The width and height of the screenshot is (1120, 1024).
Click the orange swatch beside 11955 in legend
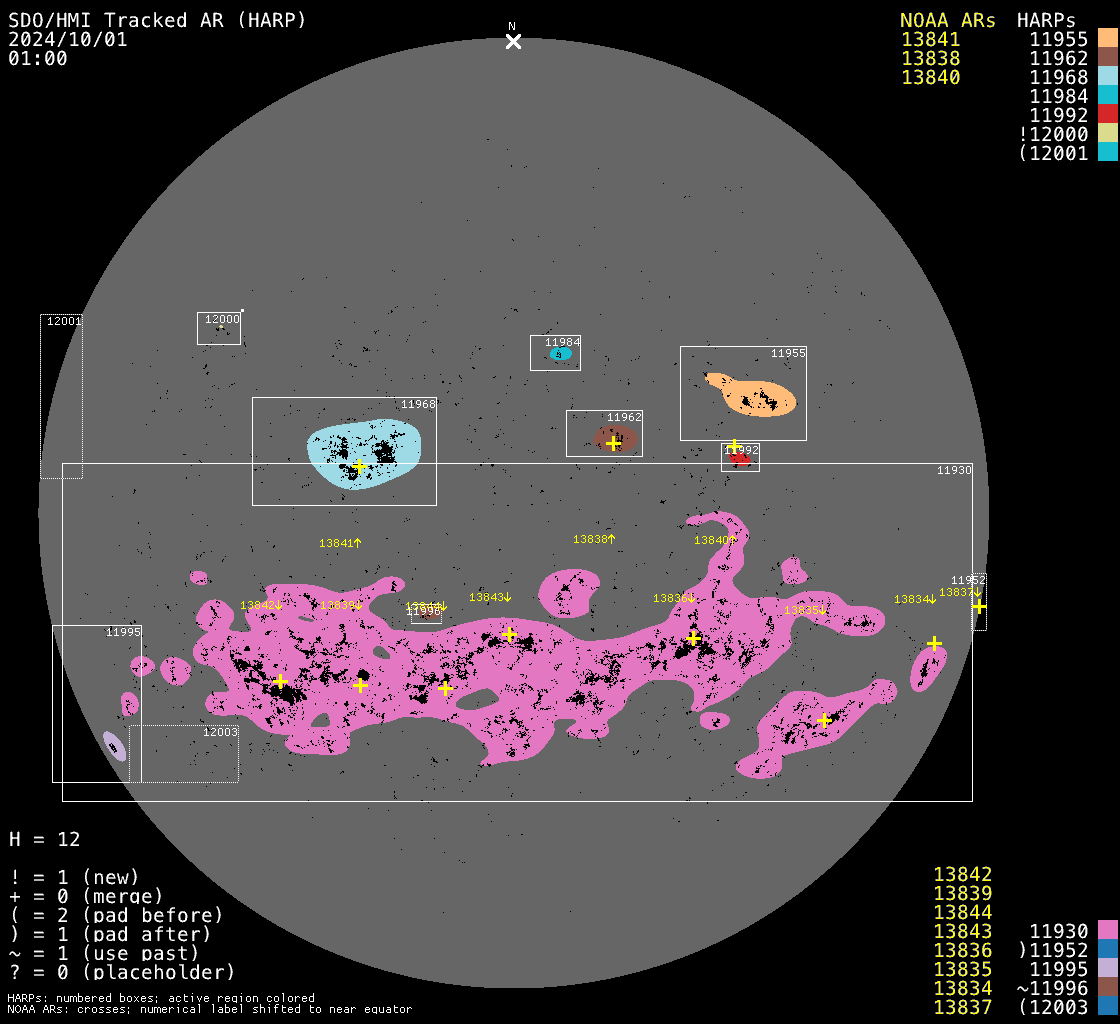(x=1107, y=39)
